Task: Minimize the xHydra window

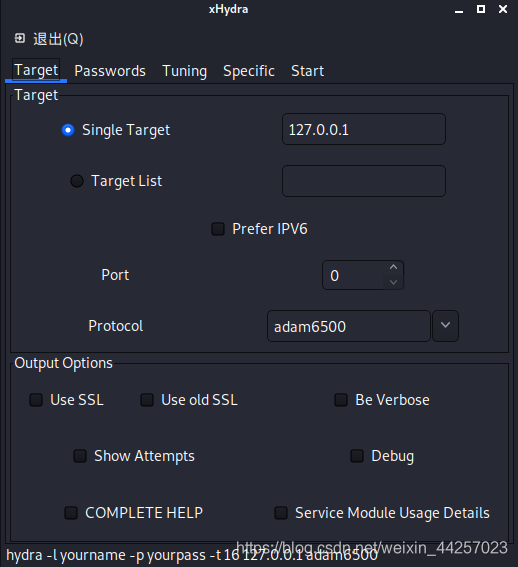Action: (459, 10)
